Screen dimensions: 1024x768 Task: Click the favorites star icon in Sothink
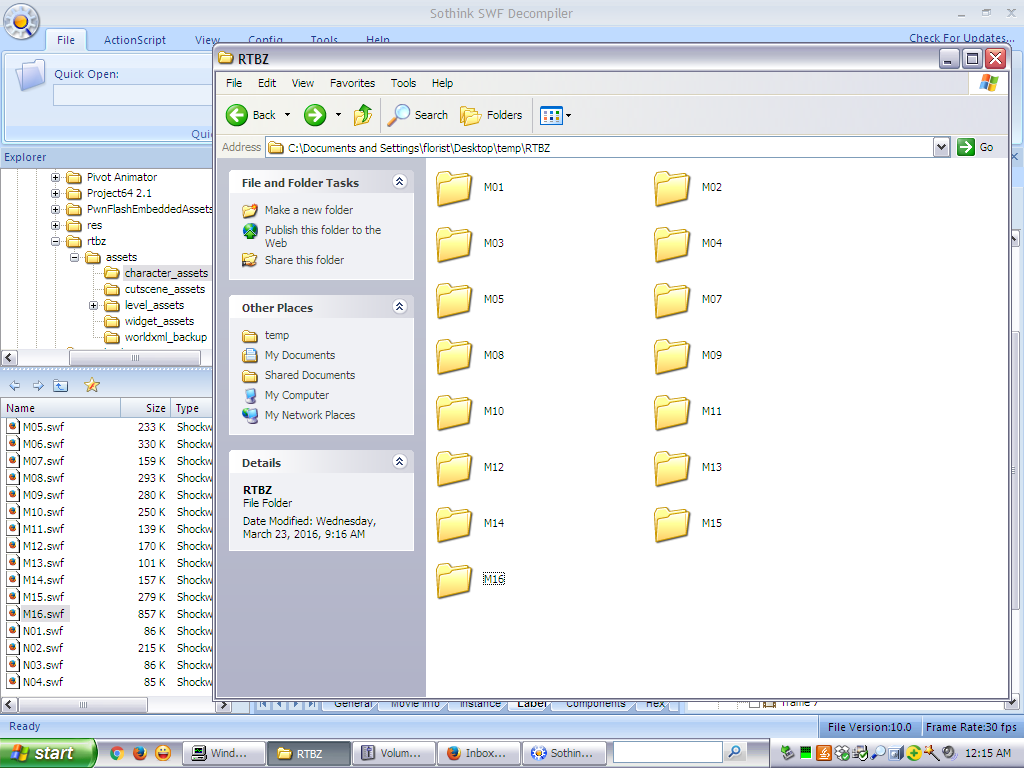(x=91, y=385)
